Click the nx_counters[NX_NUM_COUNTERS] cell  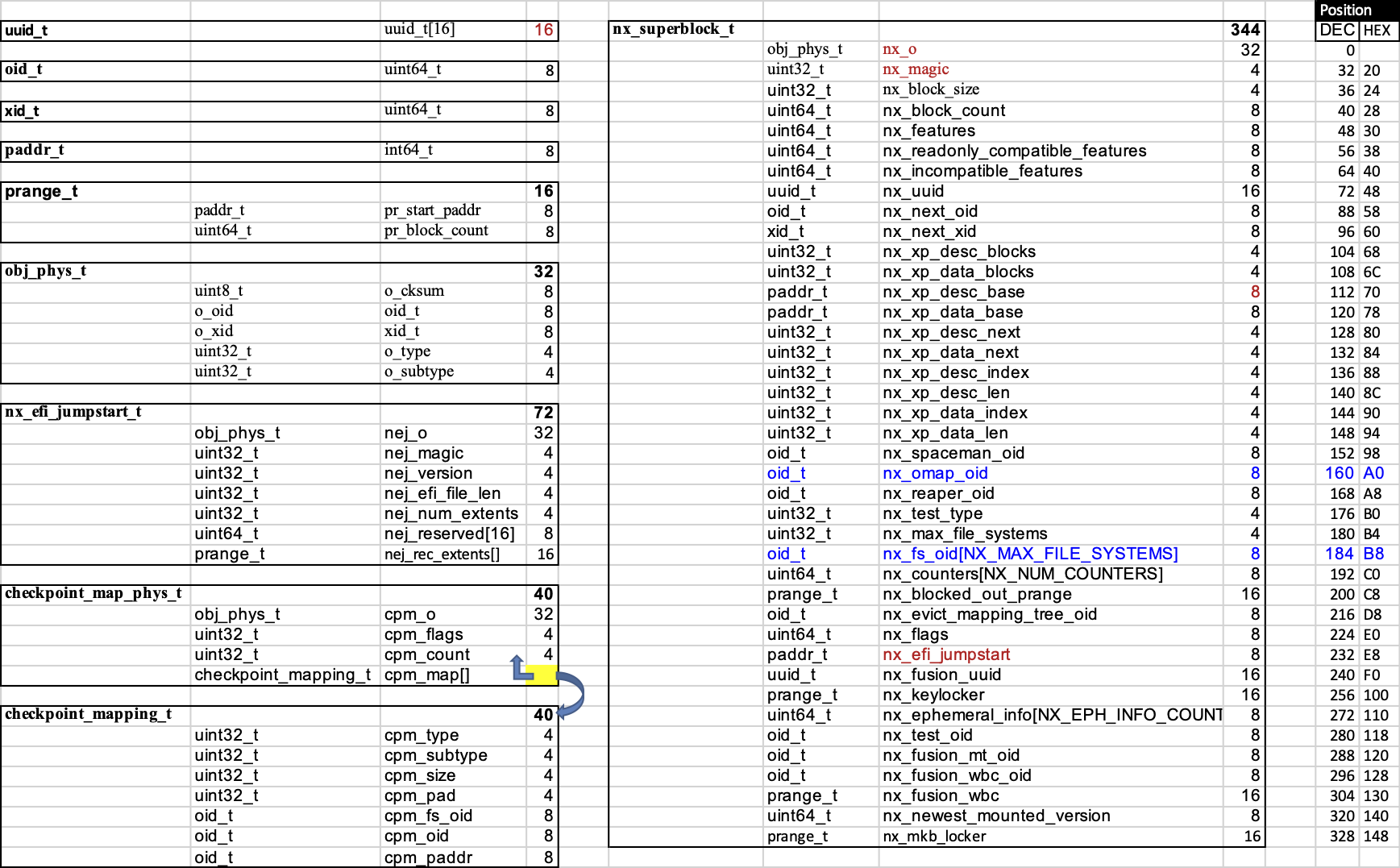point(1051,574)
